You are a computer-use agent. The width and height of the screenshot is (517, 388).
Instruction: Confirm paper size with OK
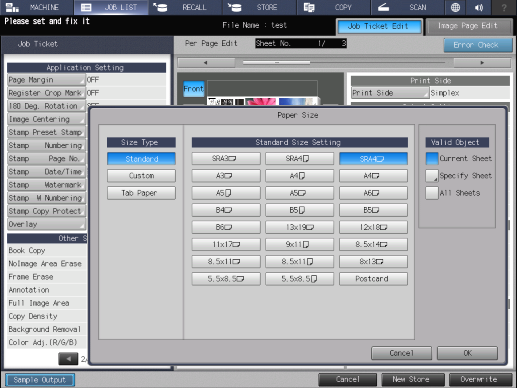(467, 353)
